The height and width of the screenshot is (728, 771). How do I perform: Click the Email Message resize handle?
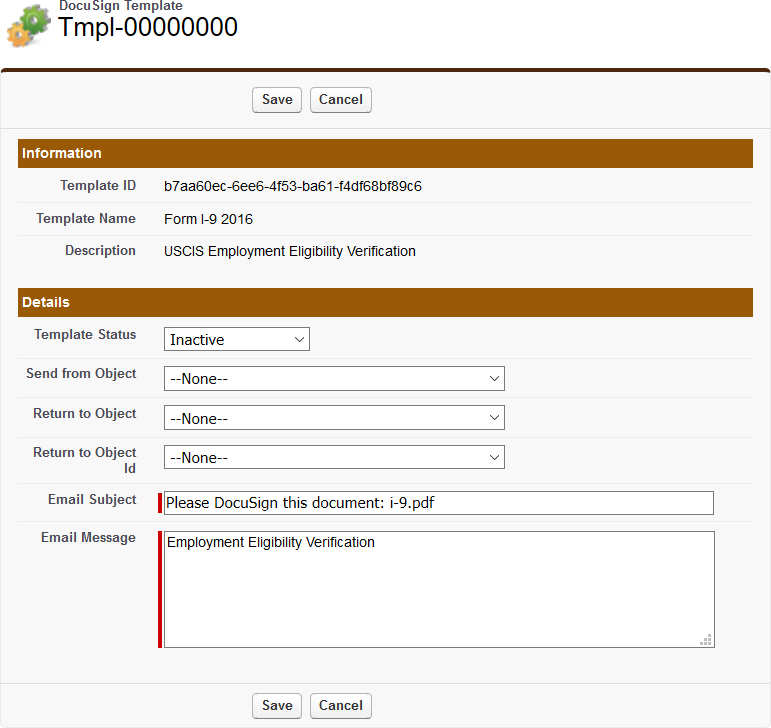coord(707,640)
